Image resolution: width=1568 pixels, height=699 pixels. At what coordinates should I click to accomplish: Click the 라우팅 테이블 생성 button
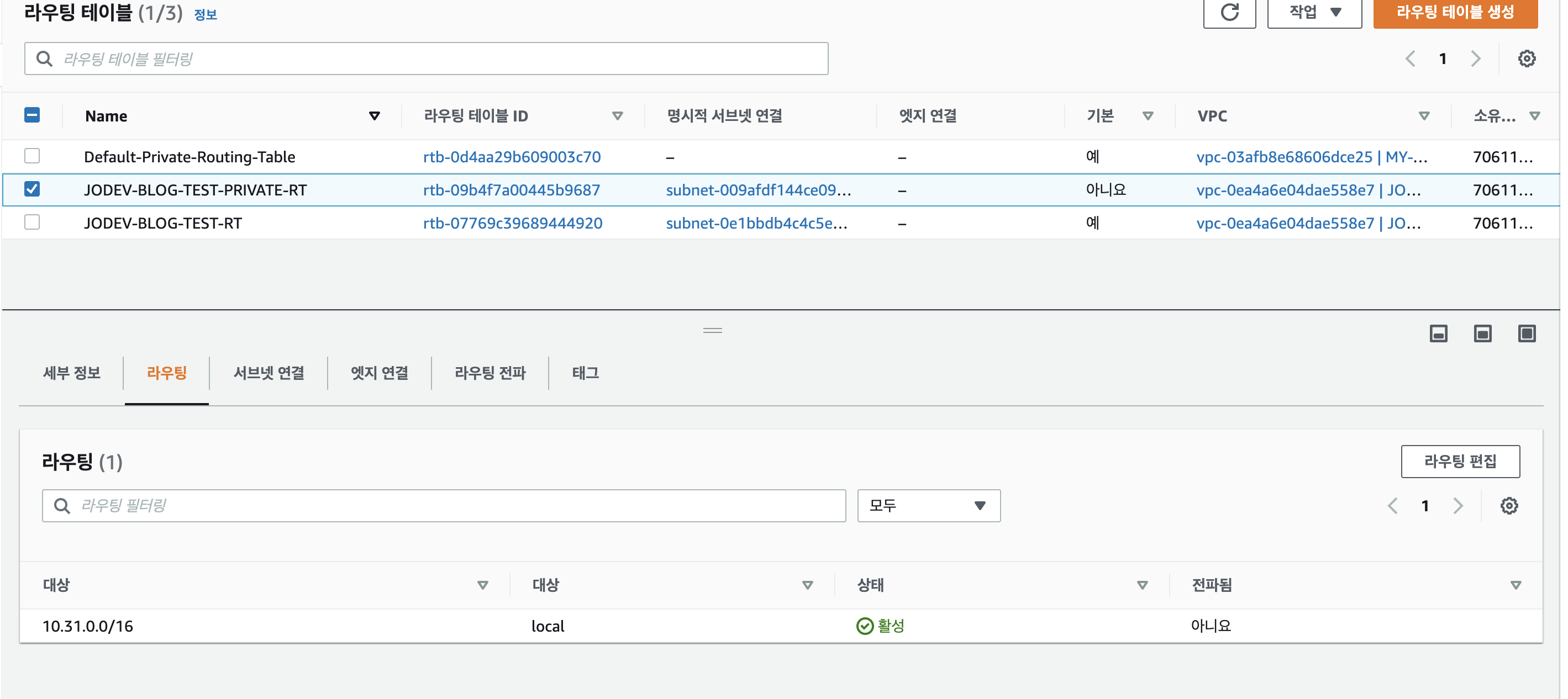(1455, 13)
